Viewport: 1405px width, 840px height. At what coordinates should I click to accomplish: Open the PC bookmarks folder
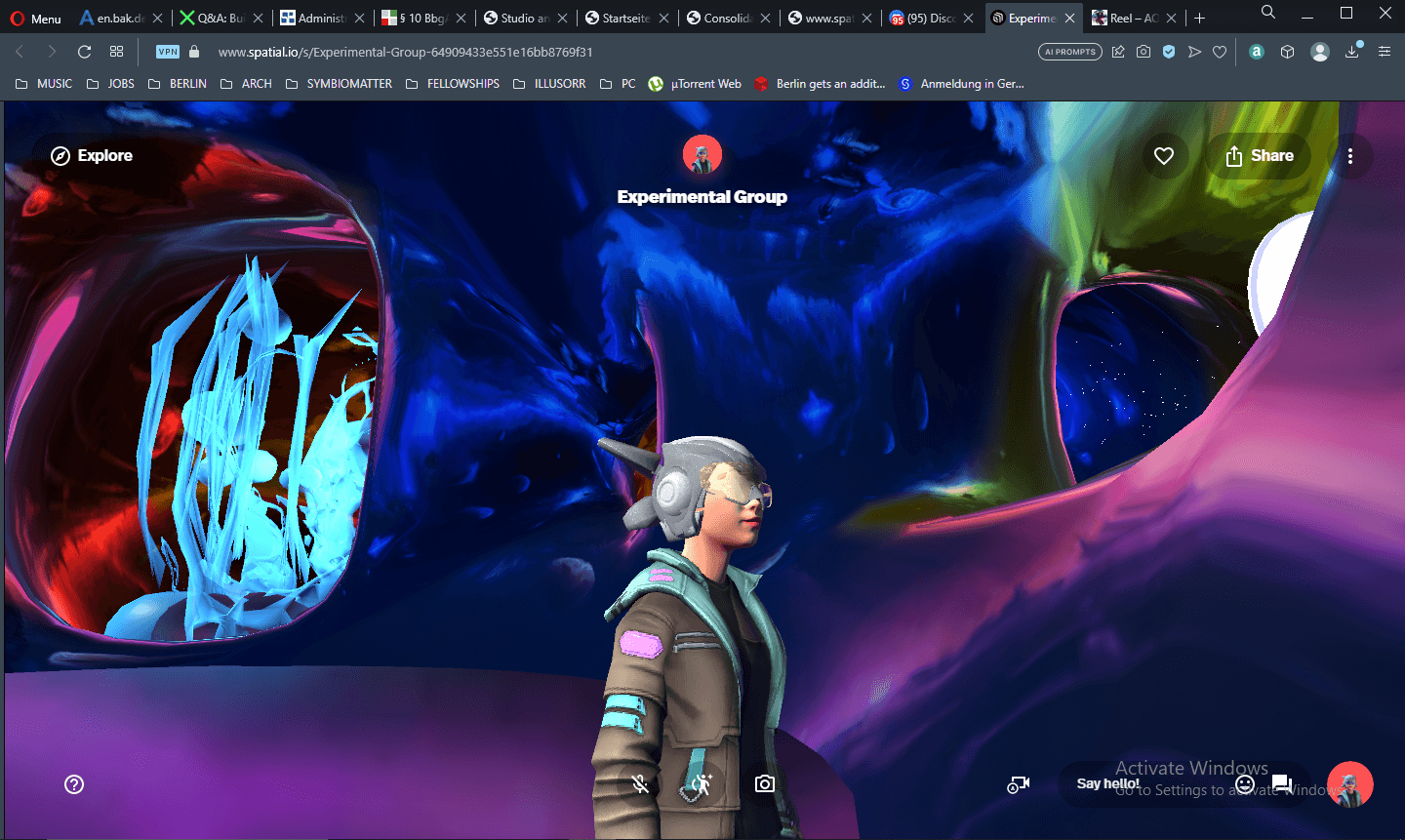(x=618, y=84)
